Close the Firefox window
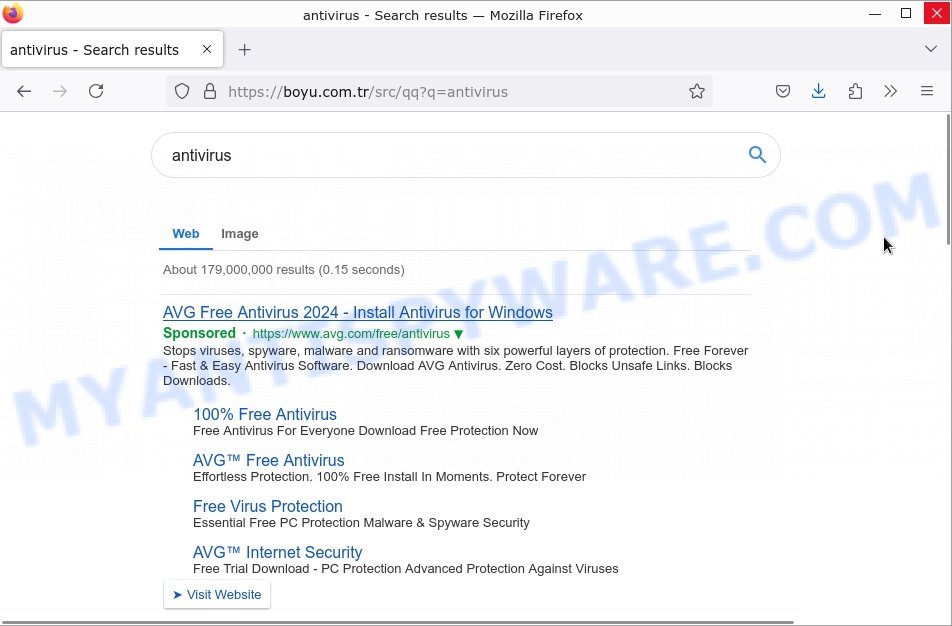Screen dimensions: 952x626 coord(936,13)
